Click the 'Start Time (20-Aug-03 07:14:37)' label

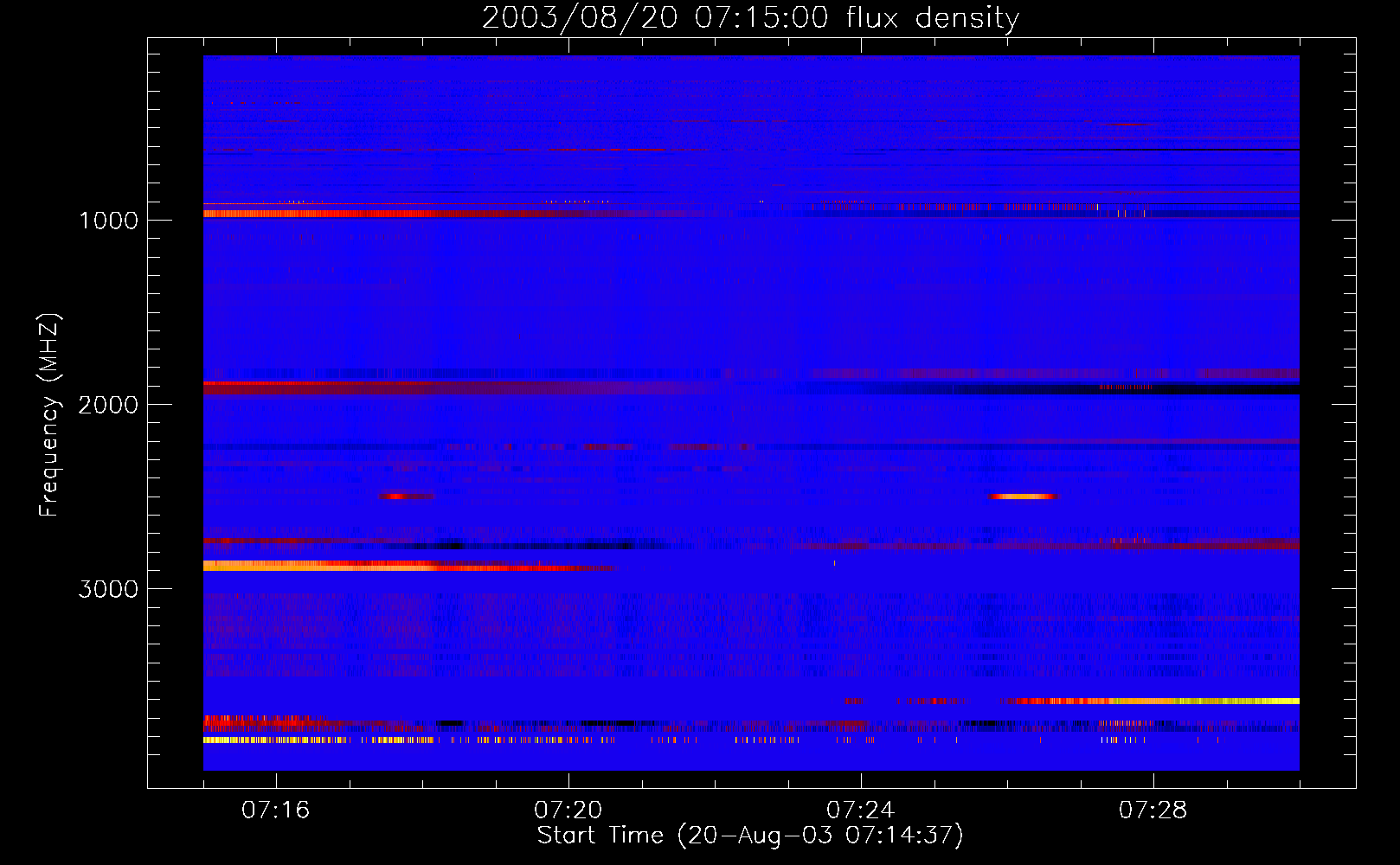point(750,836)
